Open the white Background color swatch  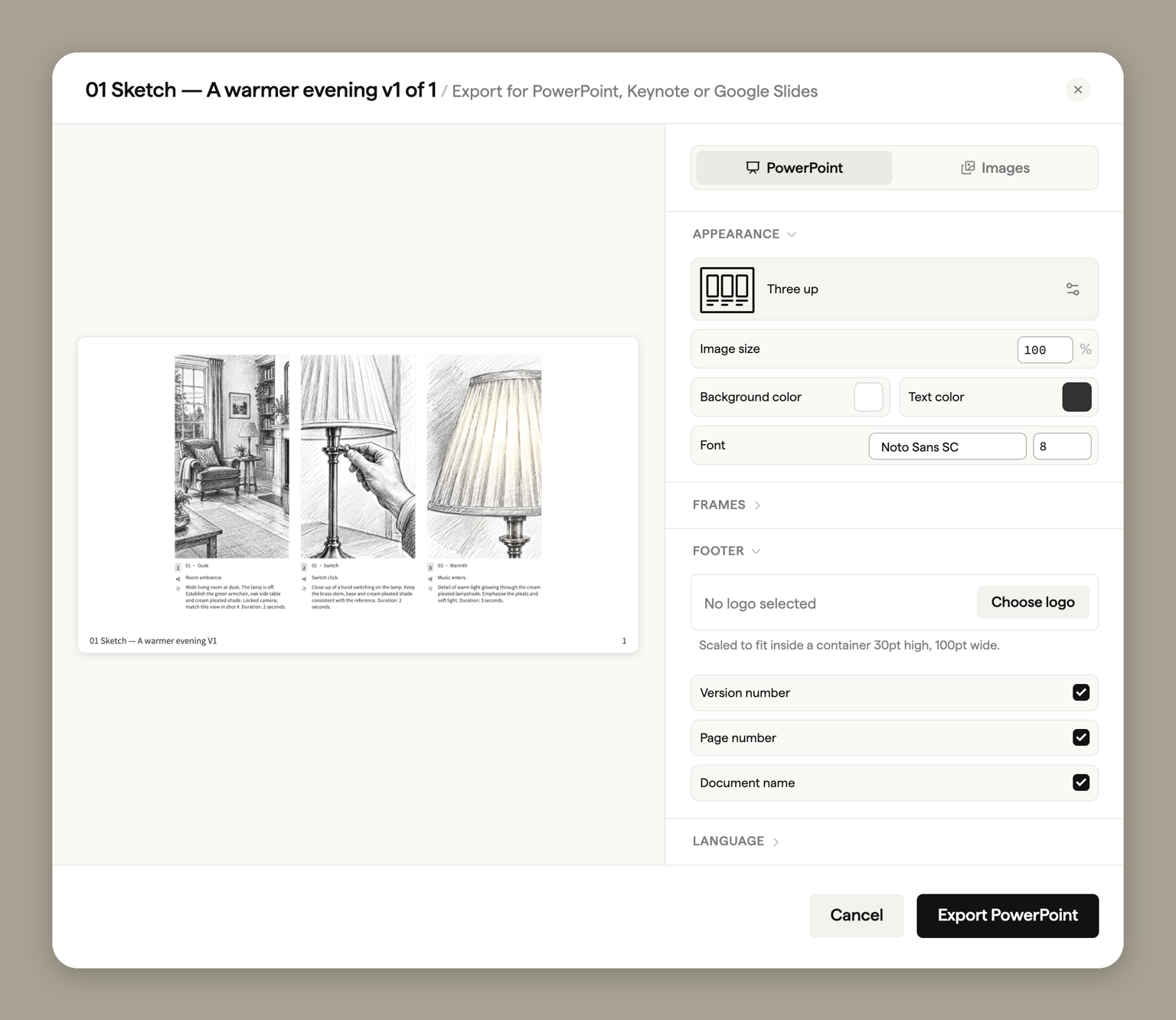point(868,397)
